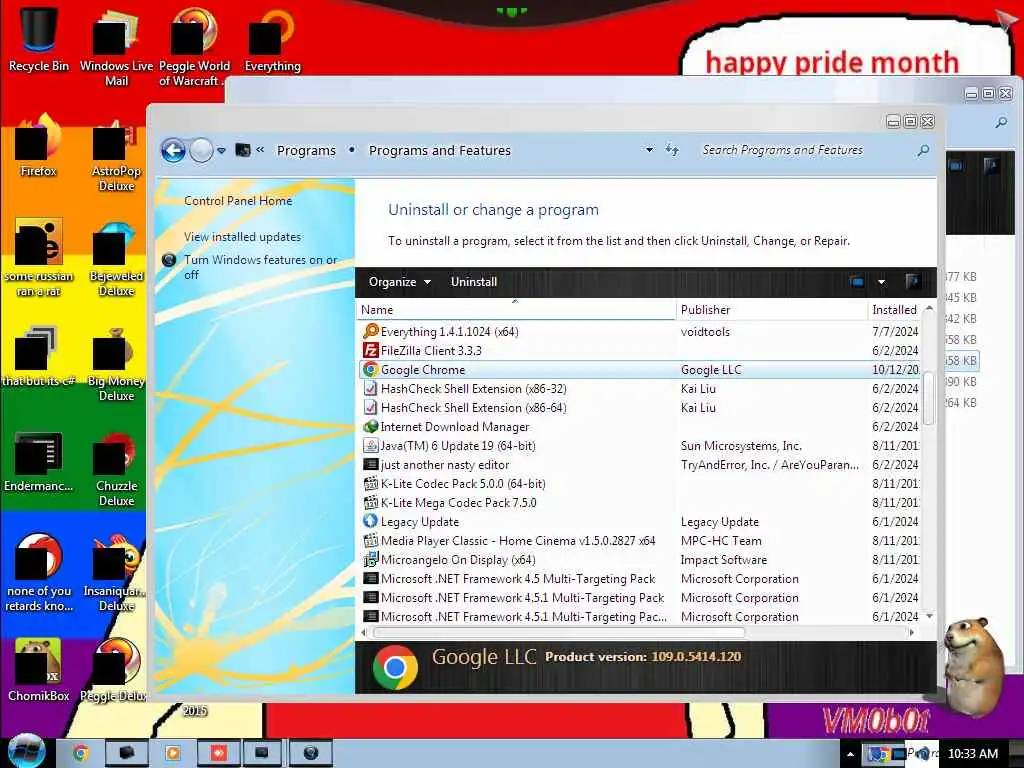Screen dimensions: 1024x768
Task: Select the Google Chrome program row
Action: point(640,370)
